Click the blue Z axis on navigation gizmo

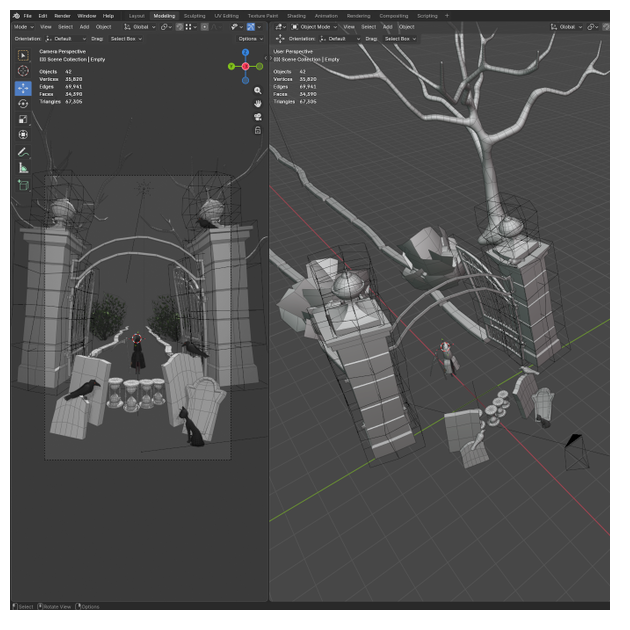246,52
